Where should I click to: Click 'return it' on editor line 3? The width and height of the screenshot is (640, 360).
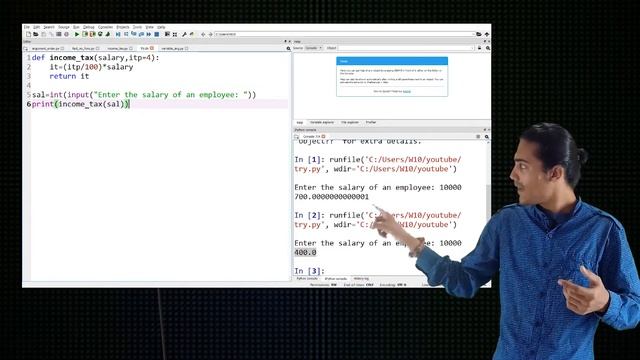click(x=69, y=76)
